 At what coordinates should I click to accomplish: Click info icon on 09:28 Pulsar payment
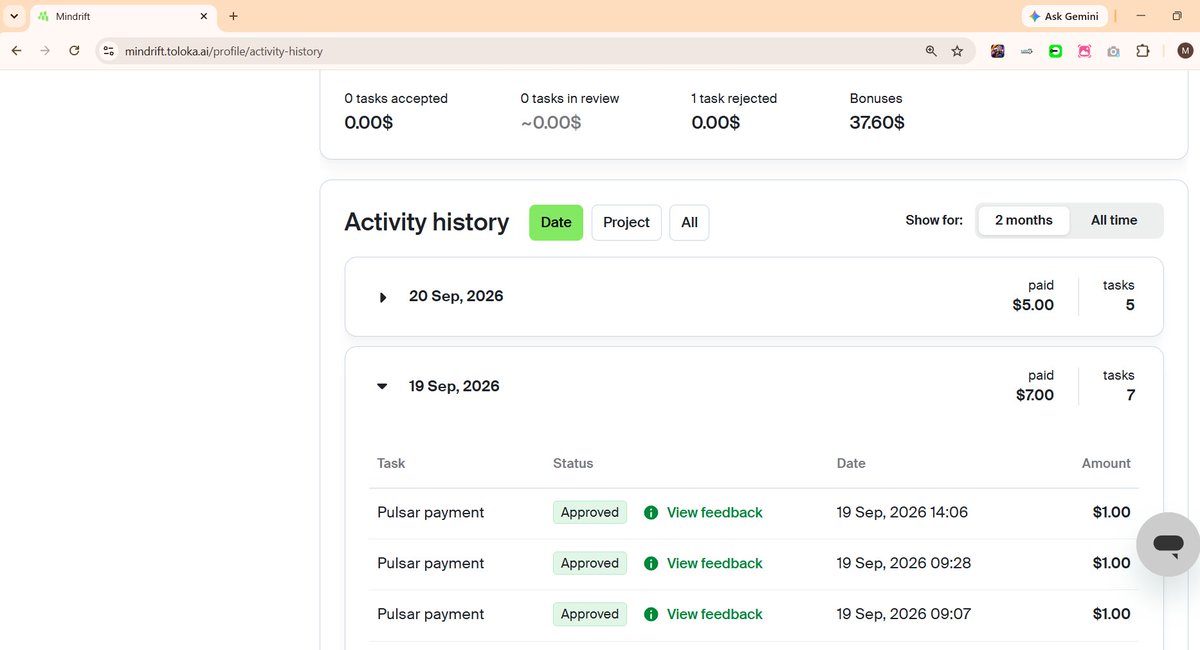click(x=651, y=564)
